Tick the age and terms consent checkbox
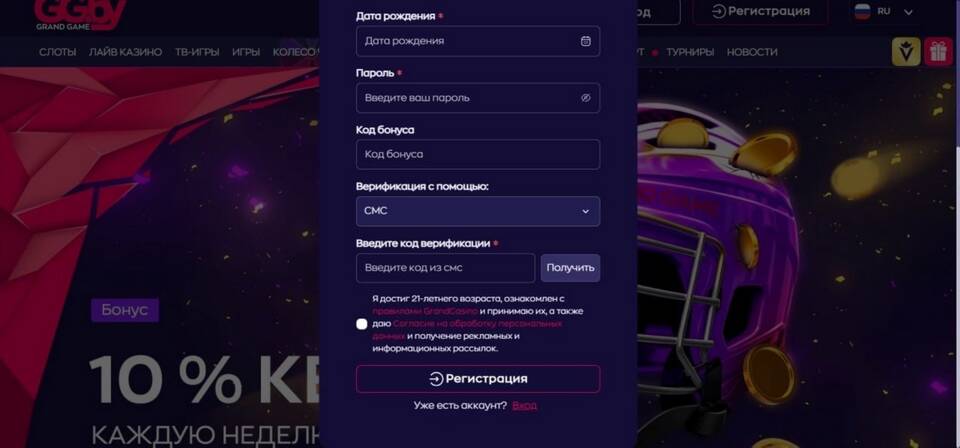Screen dimensions: 960x448 coord(362,324)
